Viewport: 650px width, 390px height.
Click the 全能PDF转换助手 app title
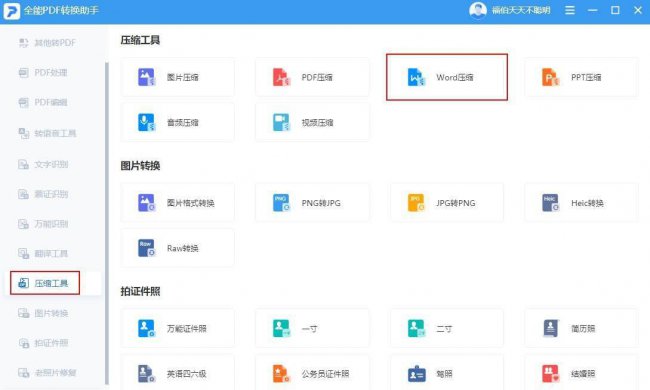(x=61, y=10)
